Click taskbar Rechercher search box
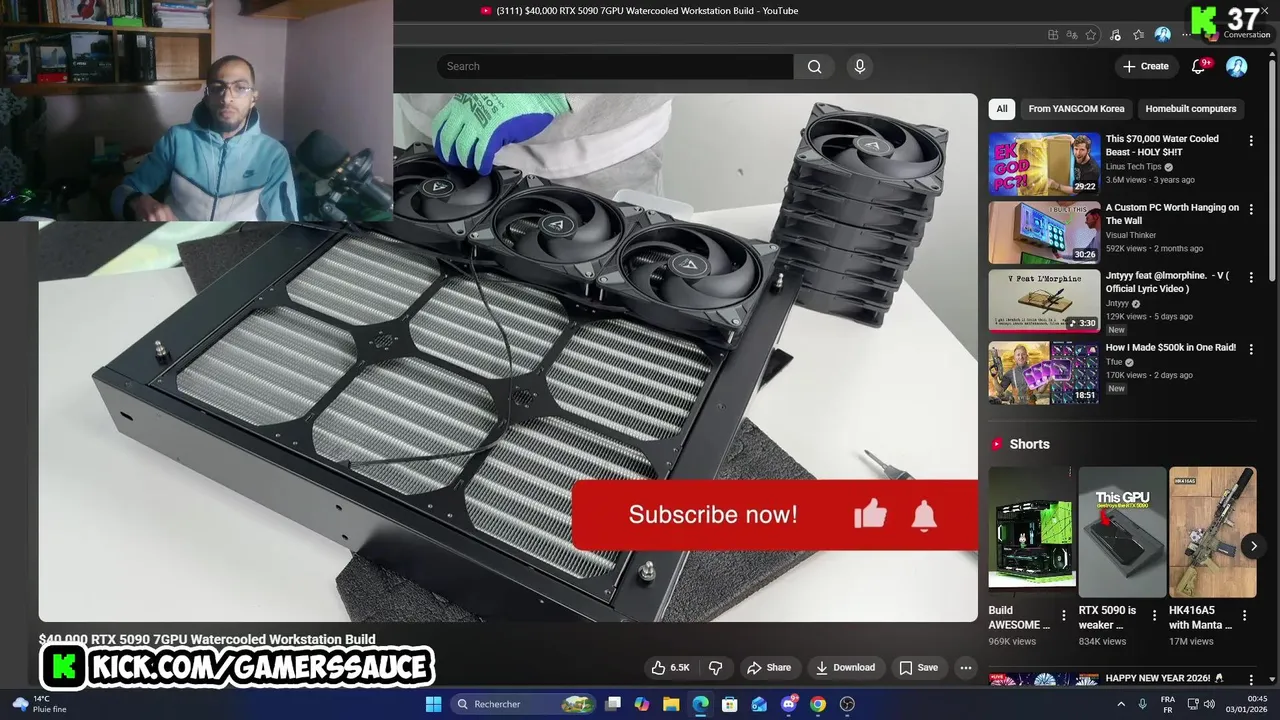Viewport: 1280px width, 720px height. click(x=523, y=704)
